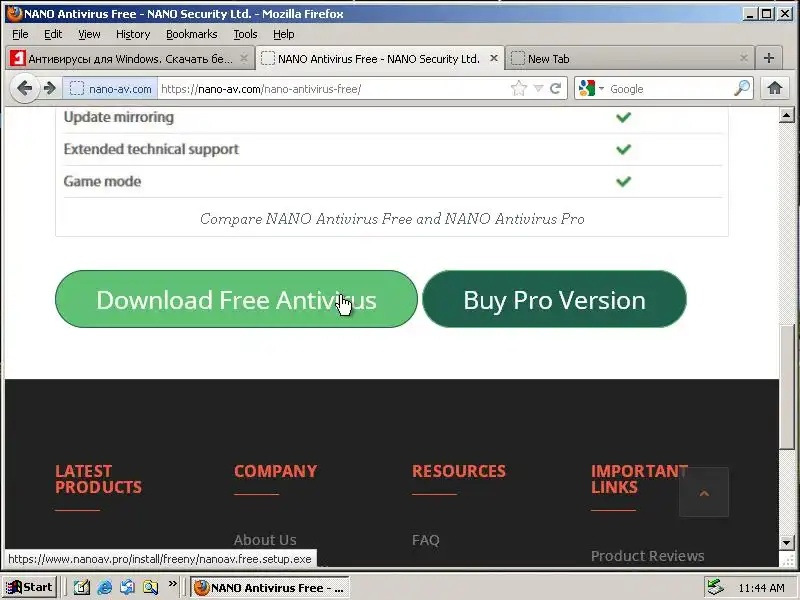Jump to page top with the up-arrow button
Viewport: 800px width, 600px height.
tap(704, 493)
